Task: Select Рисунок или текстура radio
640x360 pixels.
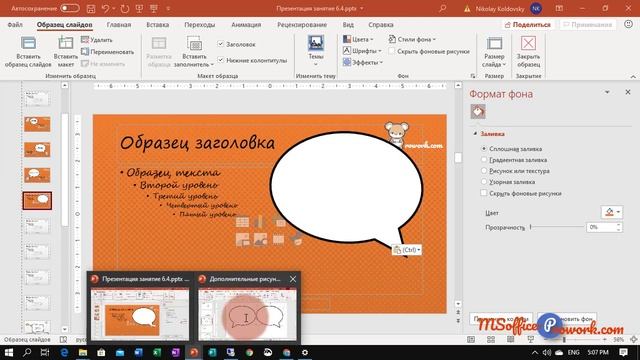Action: [484, 171]
